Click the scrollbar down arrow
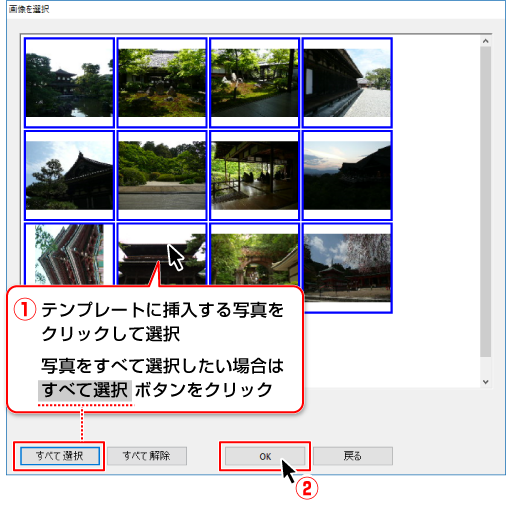Image resolution: width=507 pixels, height=505 pixels. 485,382
